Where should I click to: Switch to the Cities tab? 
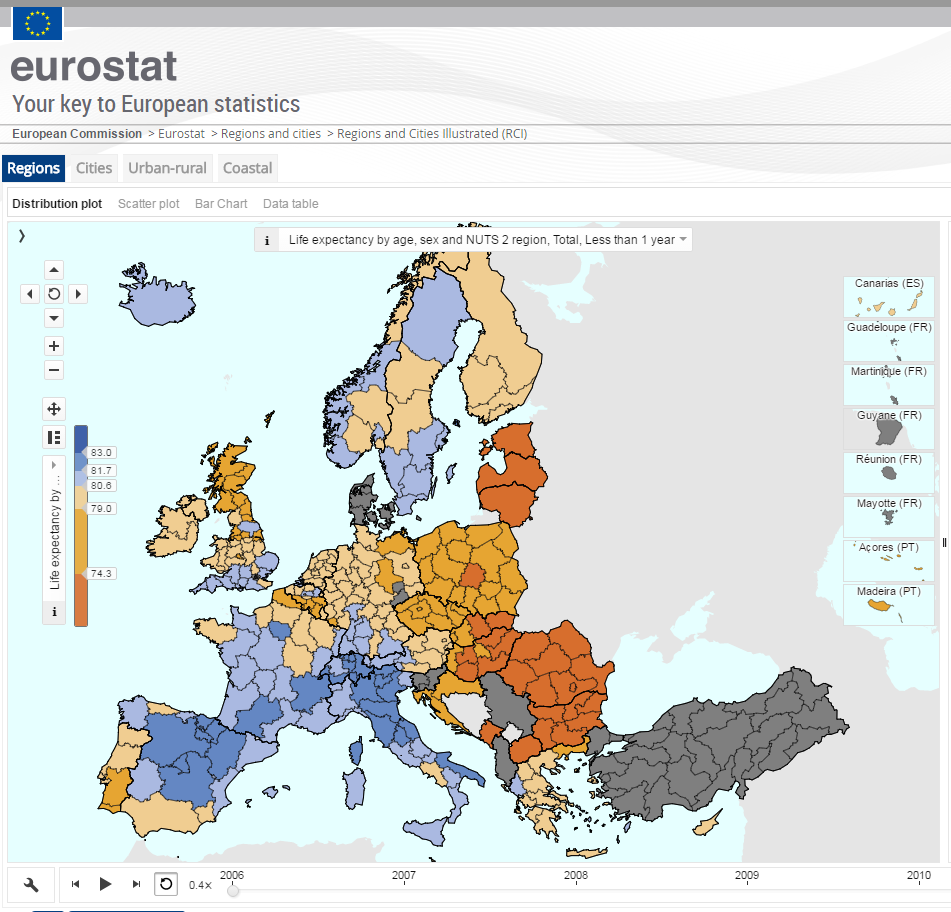click(x=93, y=168)
